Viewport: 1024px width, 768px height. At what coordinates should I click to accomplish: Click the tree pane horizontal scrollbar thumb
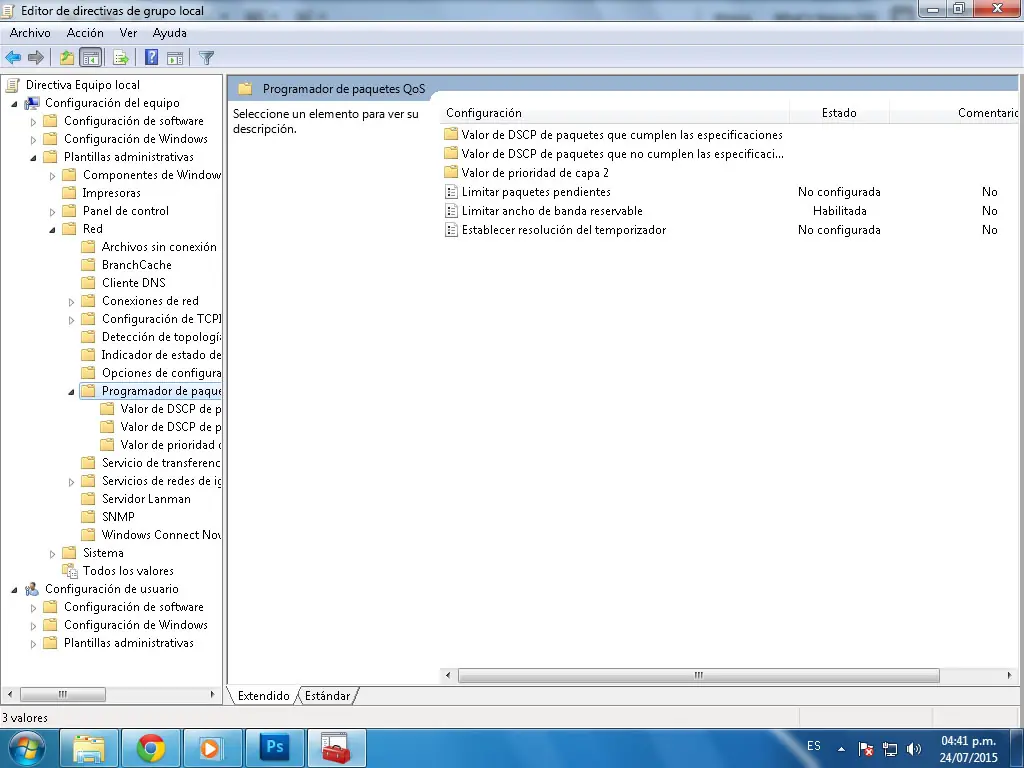[x=63, y=694]
